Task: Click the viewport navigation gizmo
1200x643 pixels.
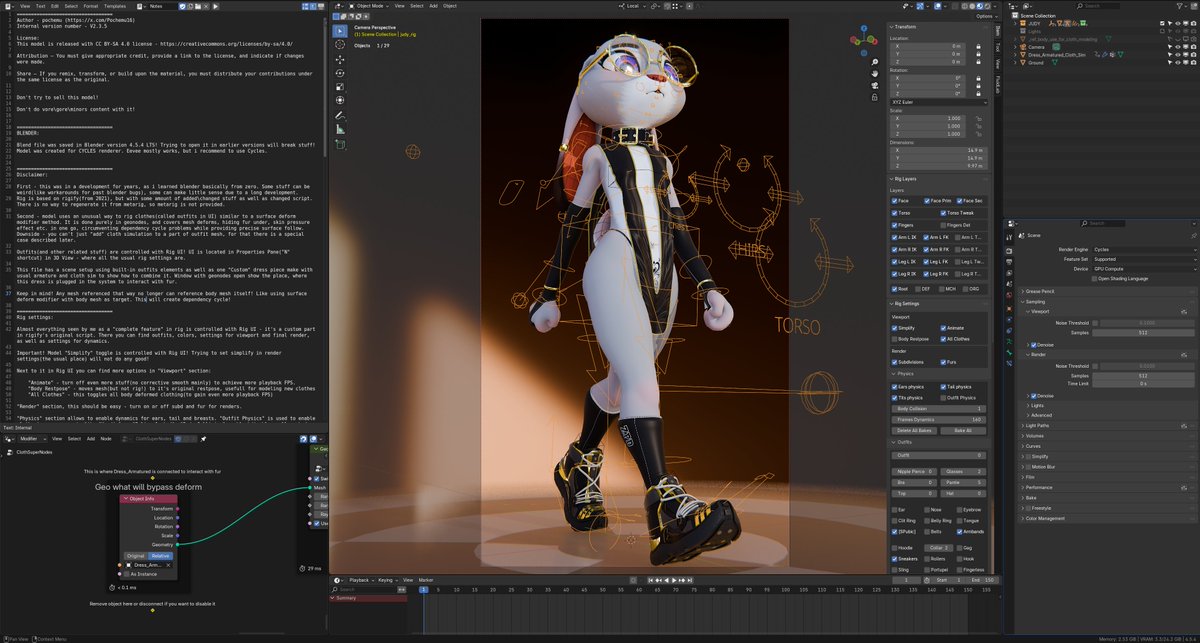Action: (x=866, y=40)
